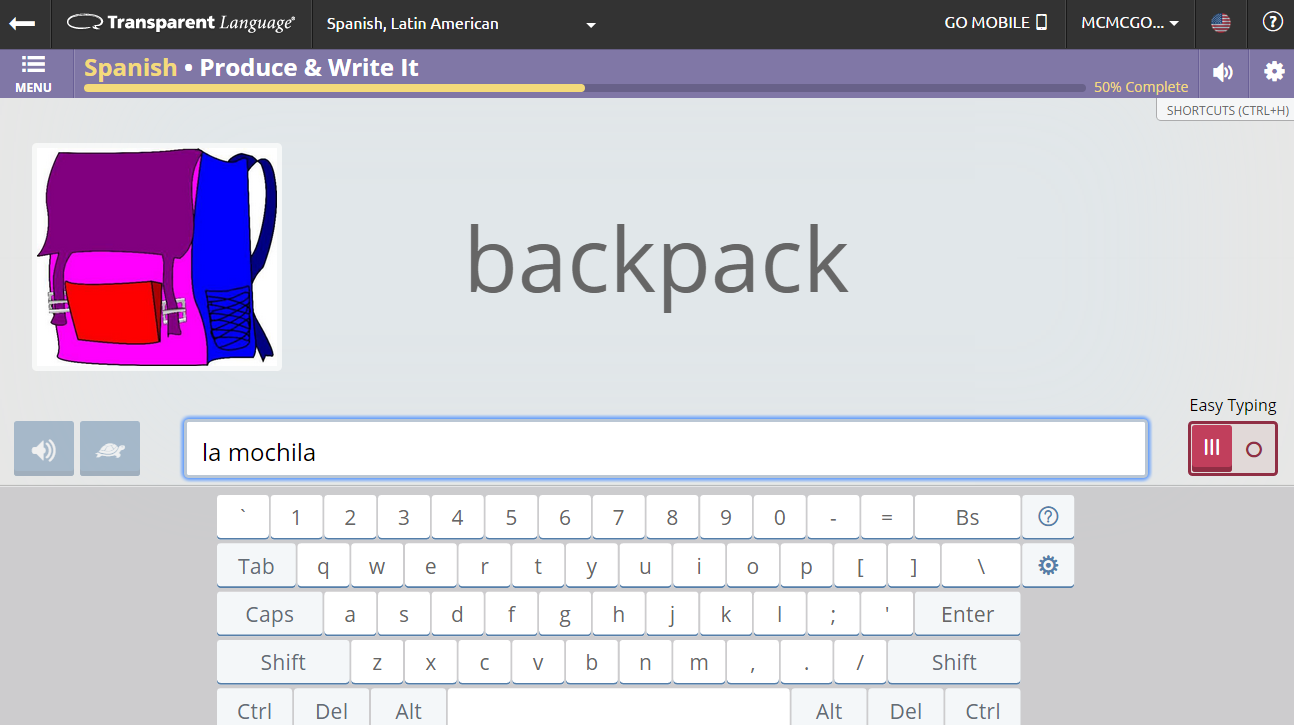
Task: Play the word audio with speaker icon
Action: tap(43, 448)
